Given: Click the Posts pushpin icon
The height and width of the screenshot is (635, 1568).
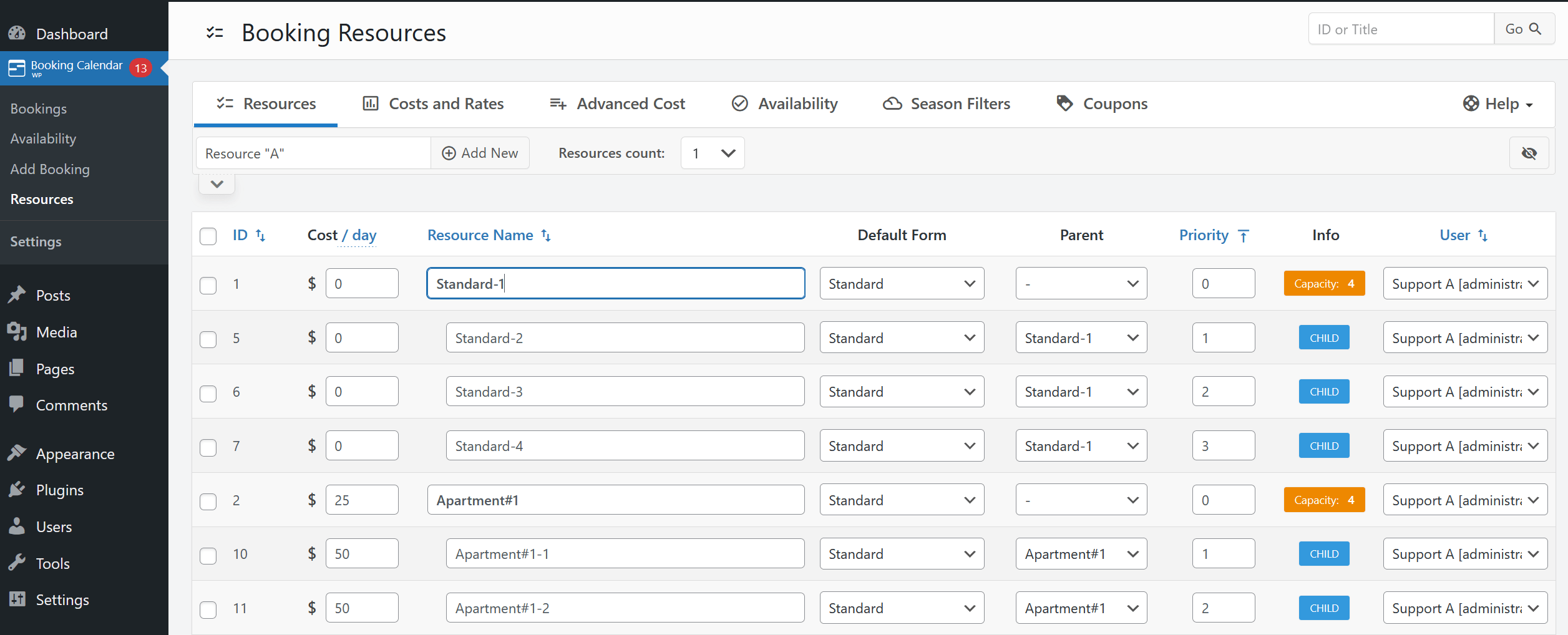Looking at the screenshot, I should (x=17, y=294).
